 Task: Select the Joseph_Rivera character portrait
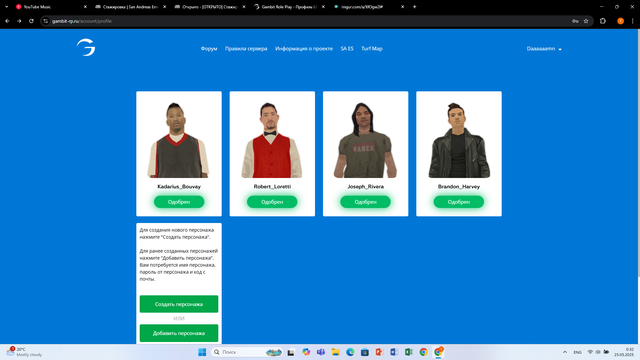[365, 140]
